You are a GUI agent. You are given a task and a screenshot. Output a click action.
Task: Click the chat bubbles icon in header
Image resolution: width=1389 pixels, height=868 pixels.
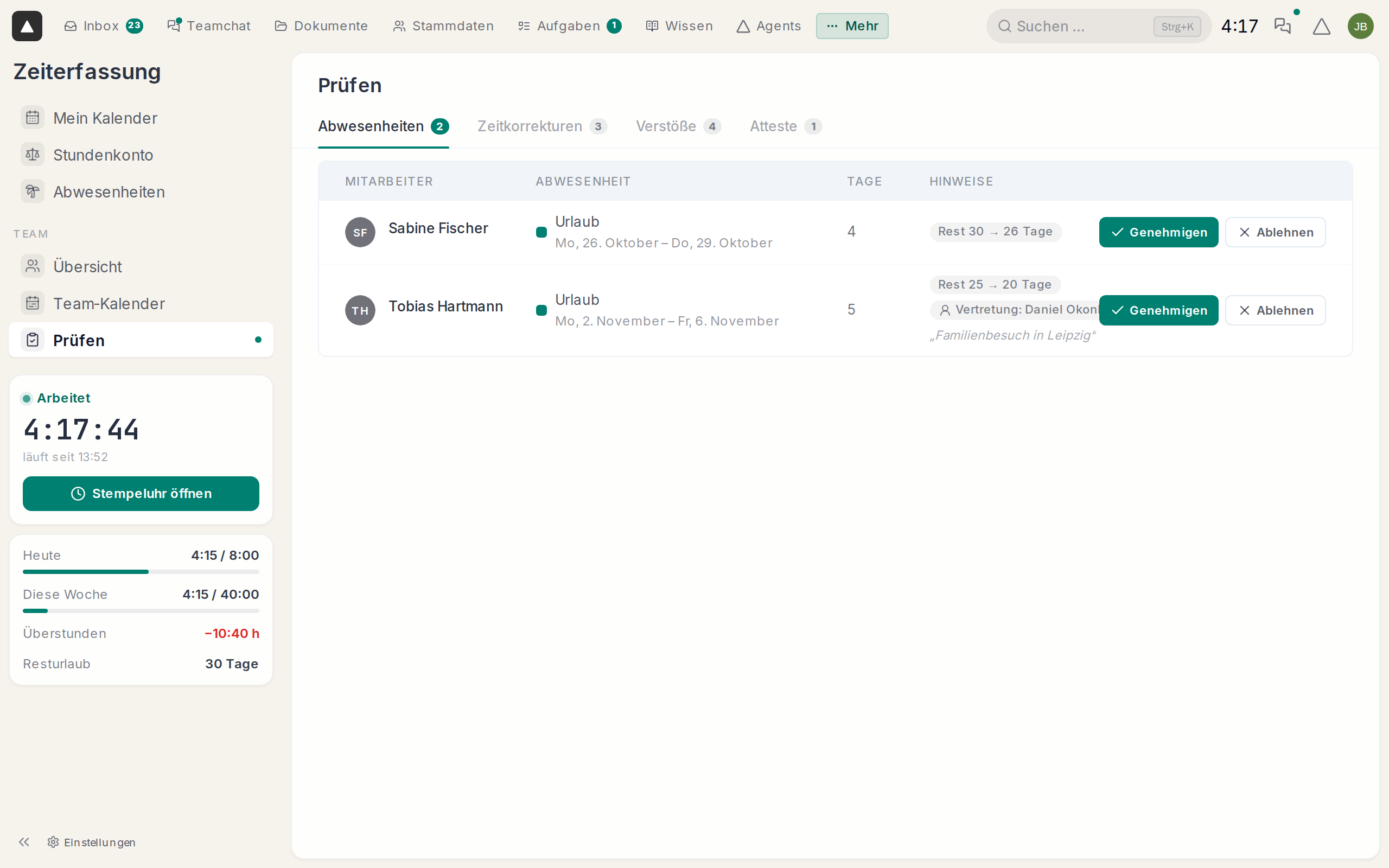(1282, 26)
